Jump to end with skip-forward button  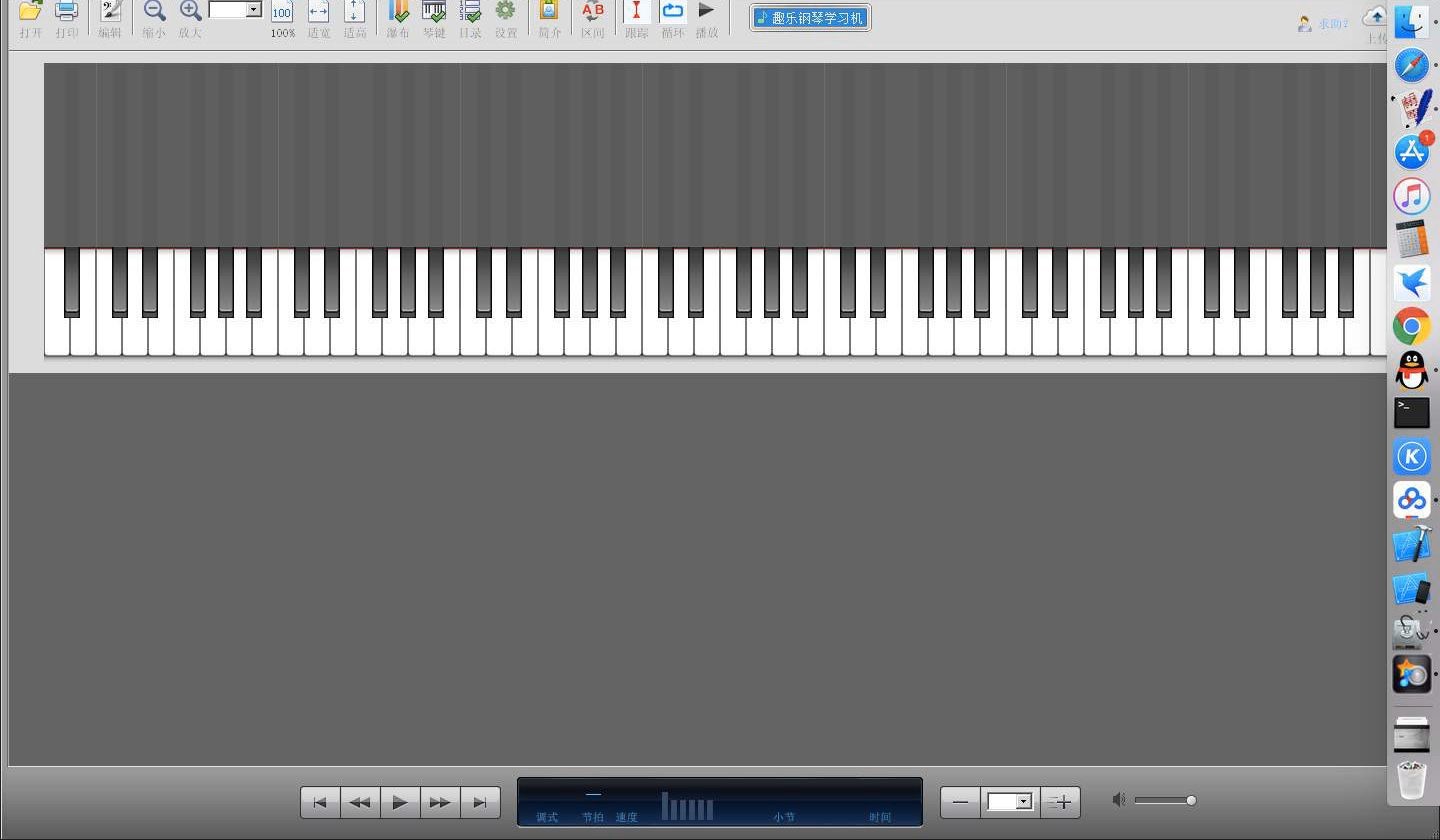click(x=480, y=802)
